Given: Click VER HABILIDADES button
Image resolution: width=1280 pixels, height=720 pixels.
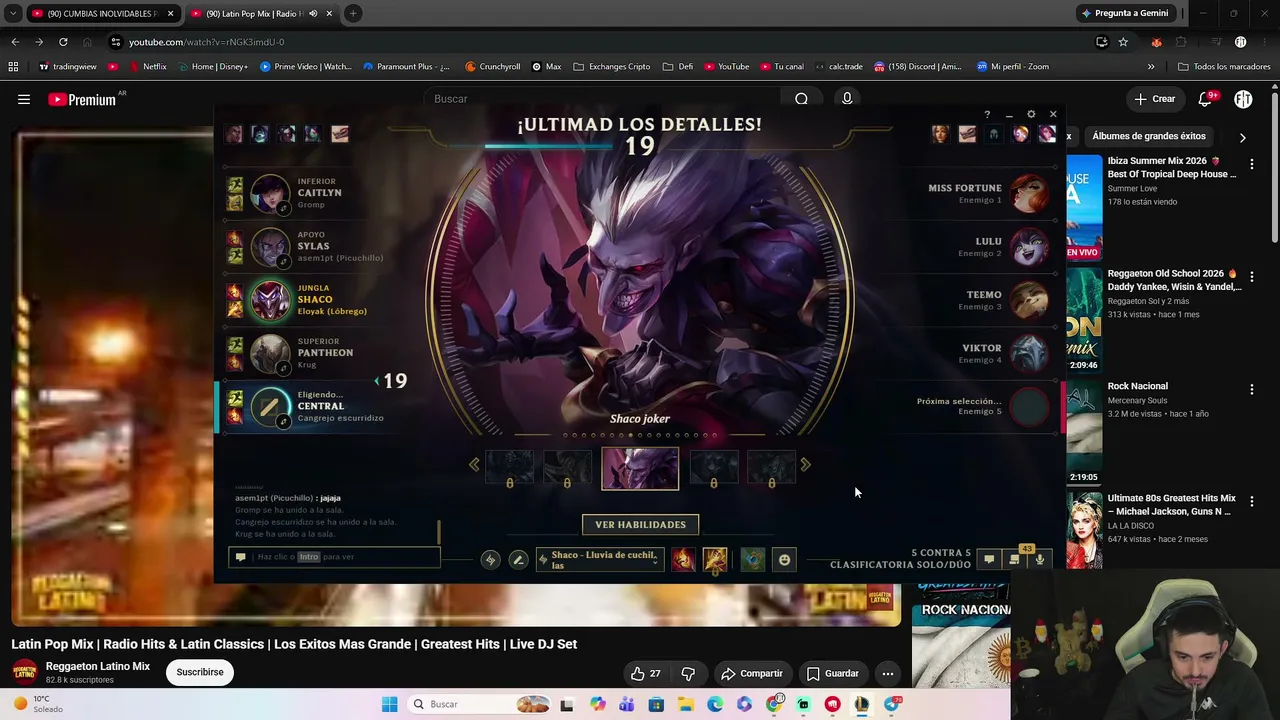Looking at the screenshot, I should [x=640, y=524].
